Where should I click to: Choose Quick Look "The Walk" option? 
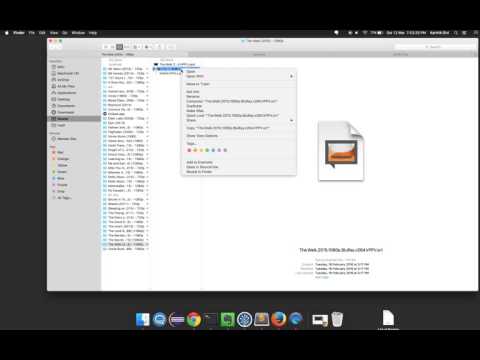(x=233, y=116)
